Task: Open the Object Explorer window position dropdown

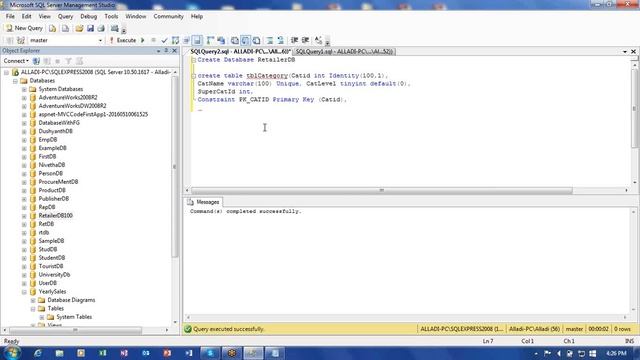Action: 158,51
